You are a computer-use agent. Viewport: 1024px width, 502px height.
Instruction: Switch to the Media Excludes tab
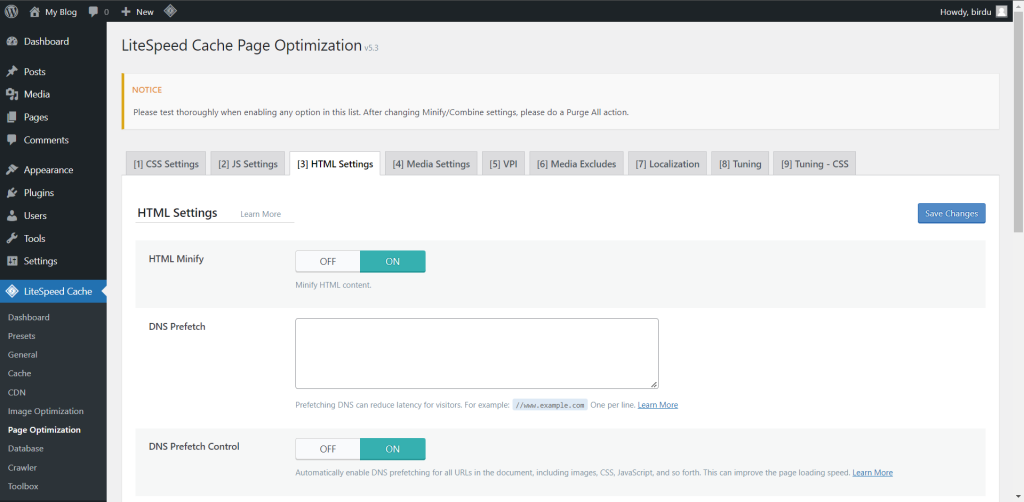click(577, 164)
